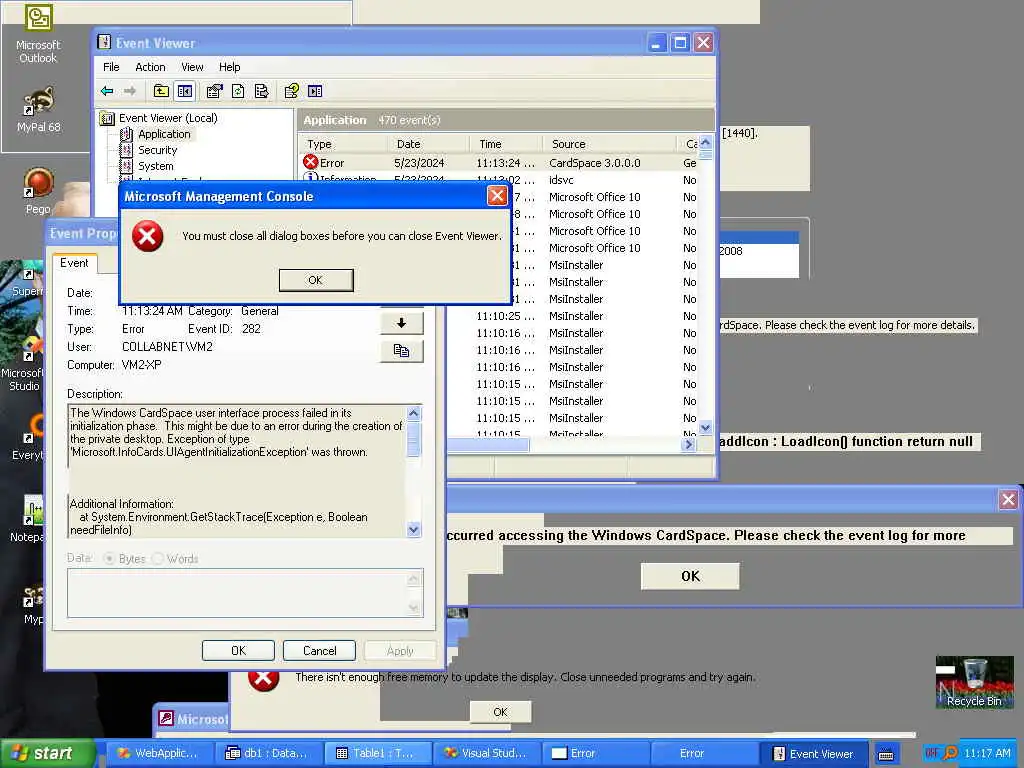The width and height of the screenshot is (1024, 768).
Task: Open the Pego desktop icon
Action: (39, 191)
